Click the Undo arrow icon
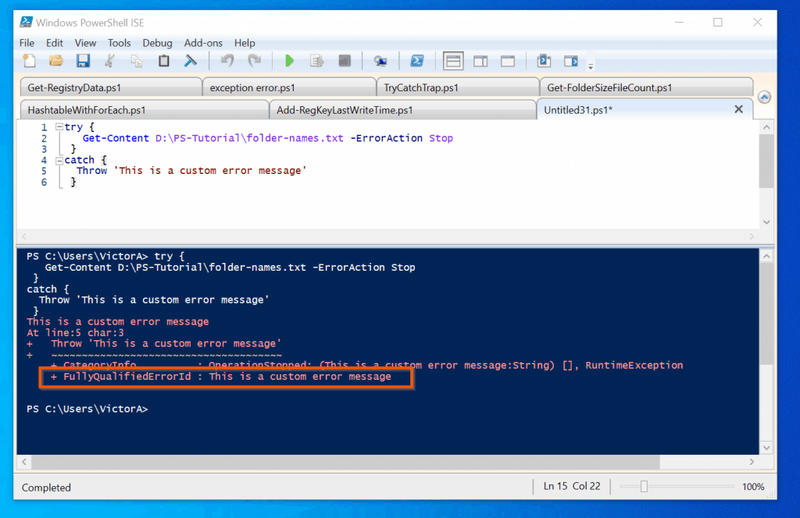This screenshot has width=800, height=518. coord(227,61)
